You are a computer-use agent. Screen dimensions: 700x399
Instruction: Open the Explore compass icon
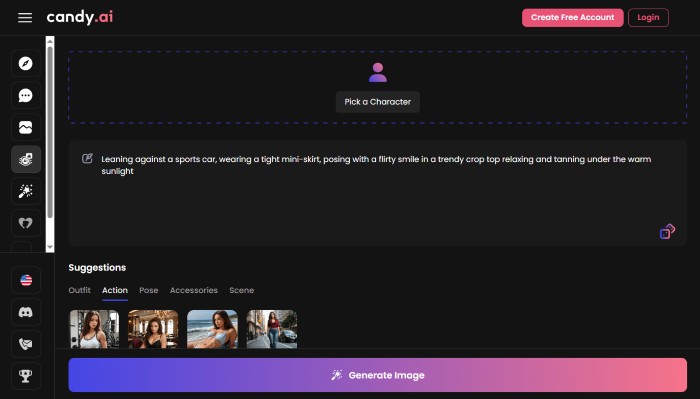(x=25, y=63)
